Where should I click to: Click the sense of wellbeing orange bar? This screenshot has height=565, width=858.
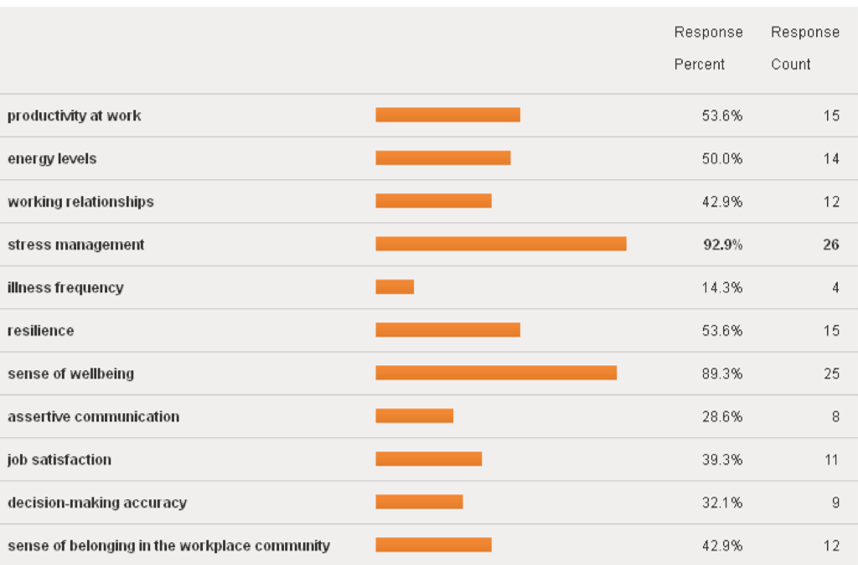tap(496, 373)
